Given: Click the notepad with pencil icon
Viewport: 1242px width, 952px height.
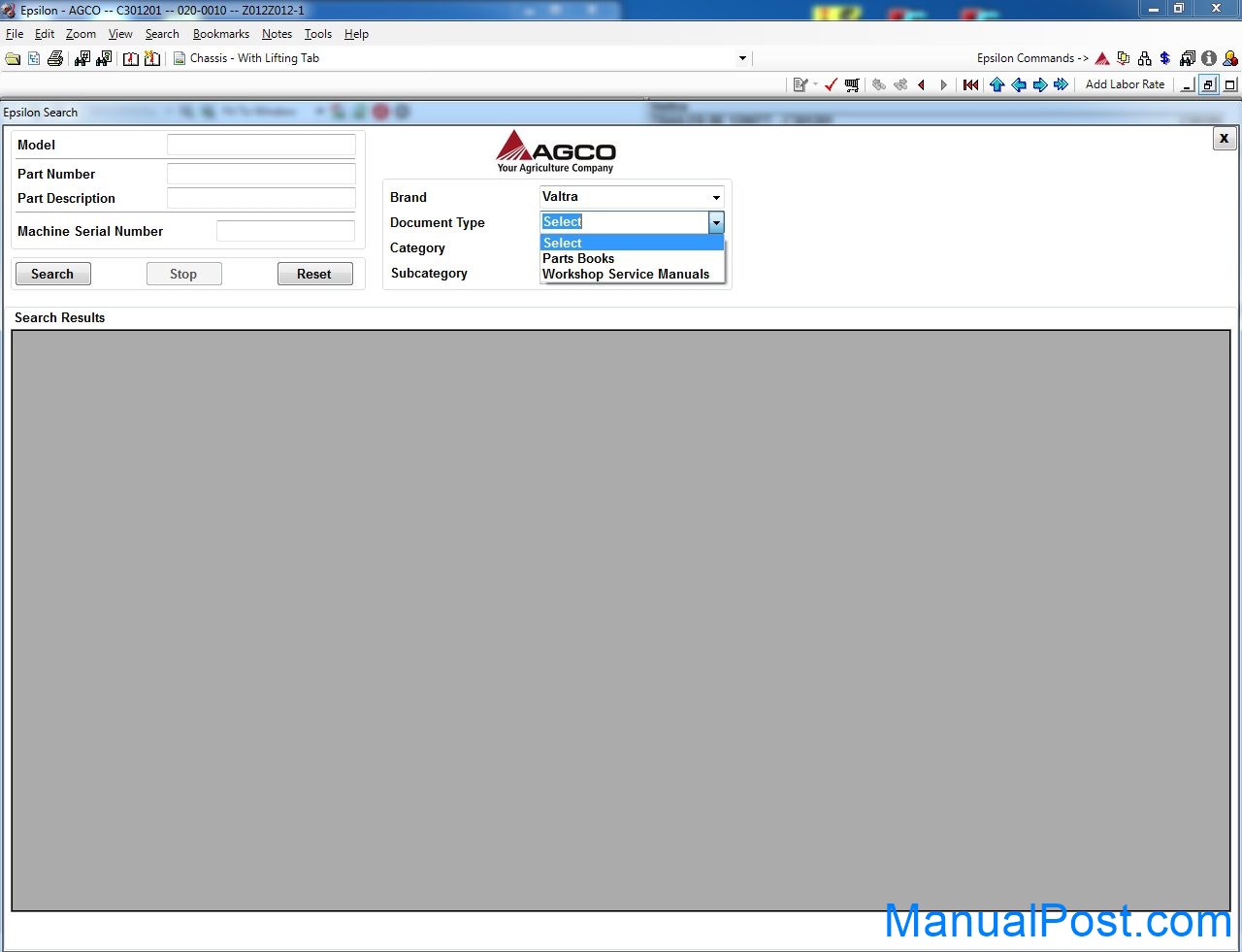Looking at the screenshot, I should 801,84.
